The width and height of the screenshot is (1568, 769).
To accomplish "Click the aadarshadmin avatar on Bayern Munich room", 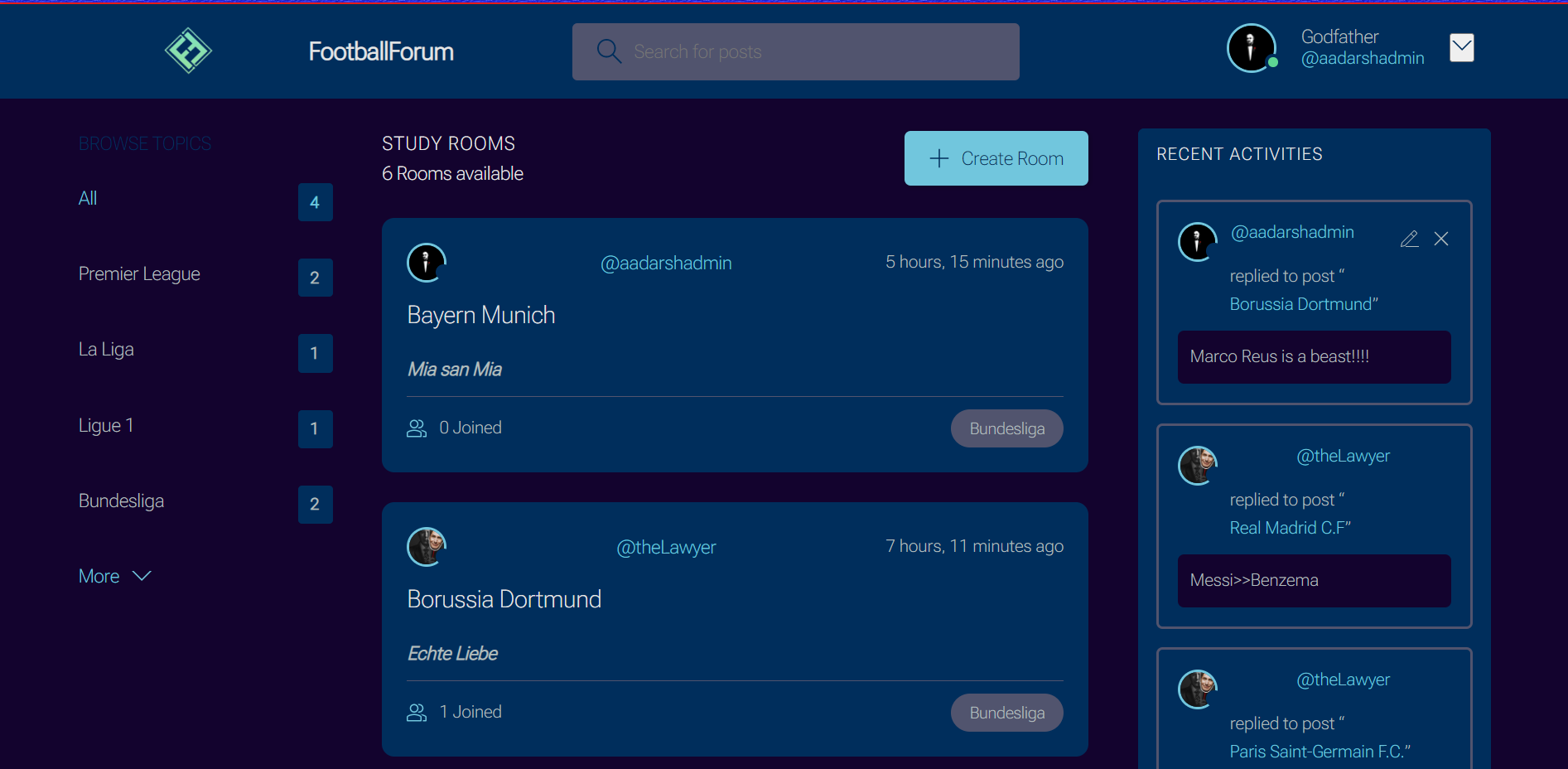I will coord(427,263).
